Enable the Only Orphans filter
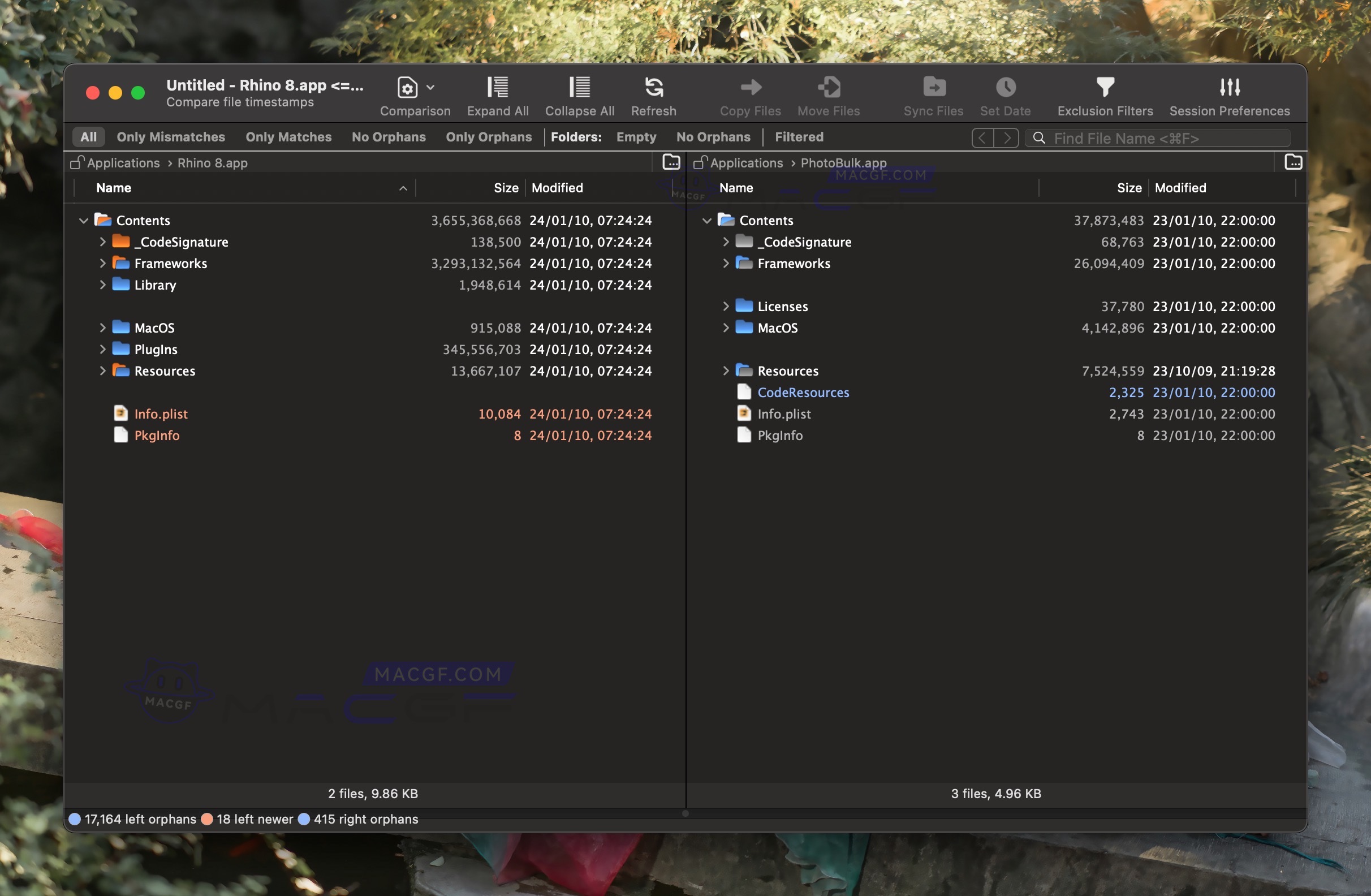 (x=489, y=136)
